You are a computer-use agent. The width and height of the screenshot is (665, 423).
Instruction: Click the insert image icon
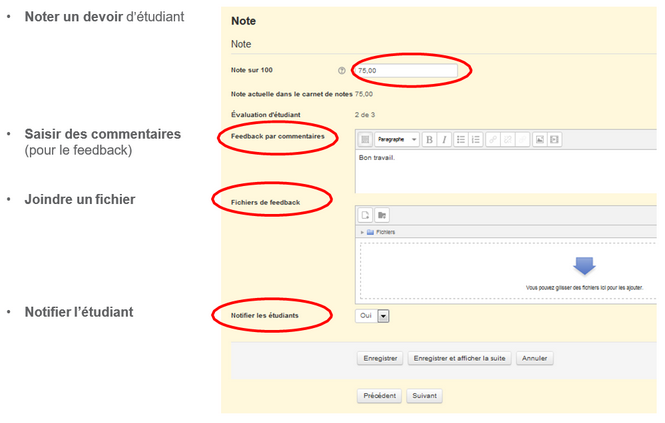(539, 140)
